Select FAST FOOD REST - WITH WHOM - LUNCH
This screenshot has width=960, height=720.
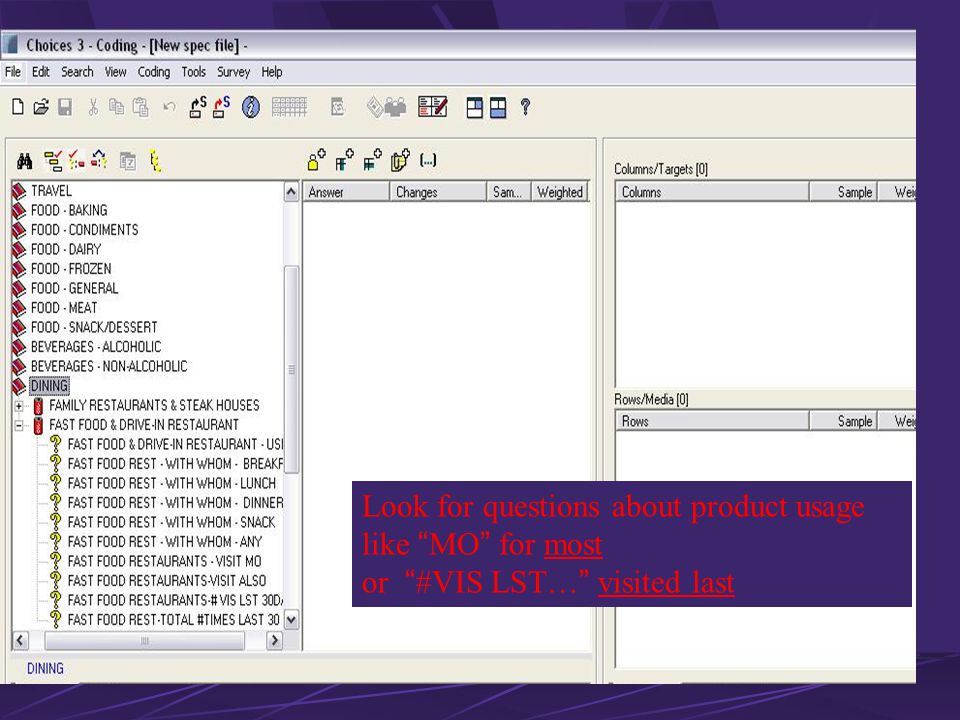[171, 484]
